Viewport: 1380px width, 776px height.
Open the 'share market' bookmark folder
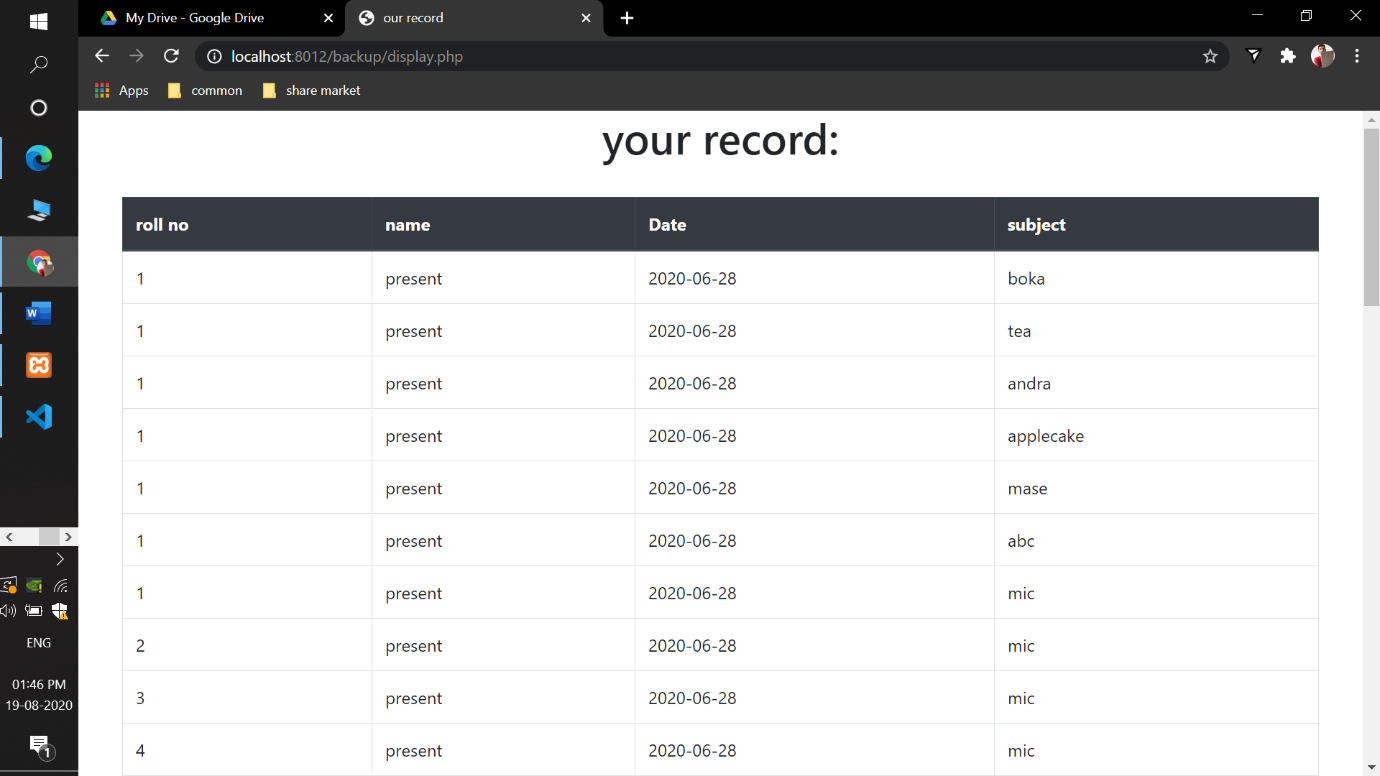(310, 90)
